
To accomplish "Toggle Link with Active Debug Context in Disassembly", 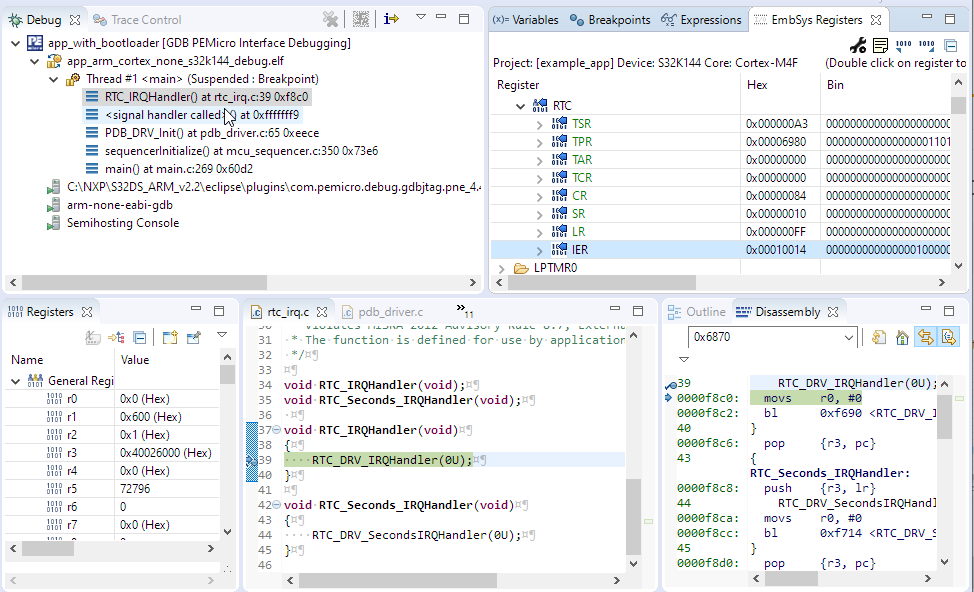I will (x=926, y=337).
